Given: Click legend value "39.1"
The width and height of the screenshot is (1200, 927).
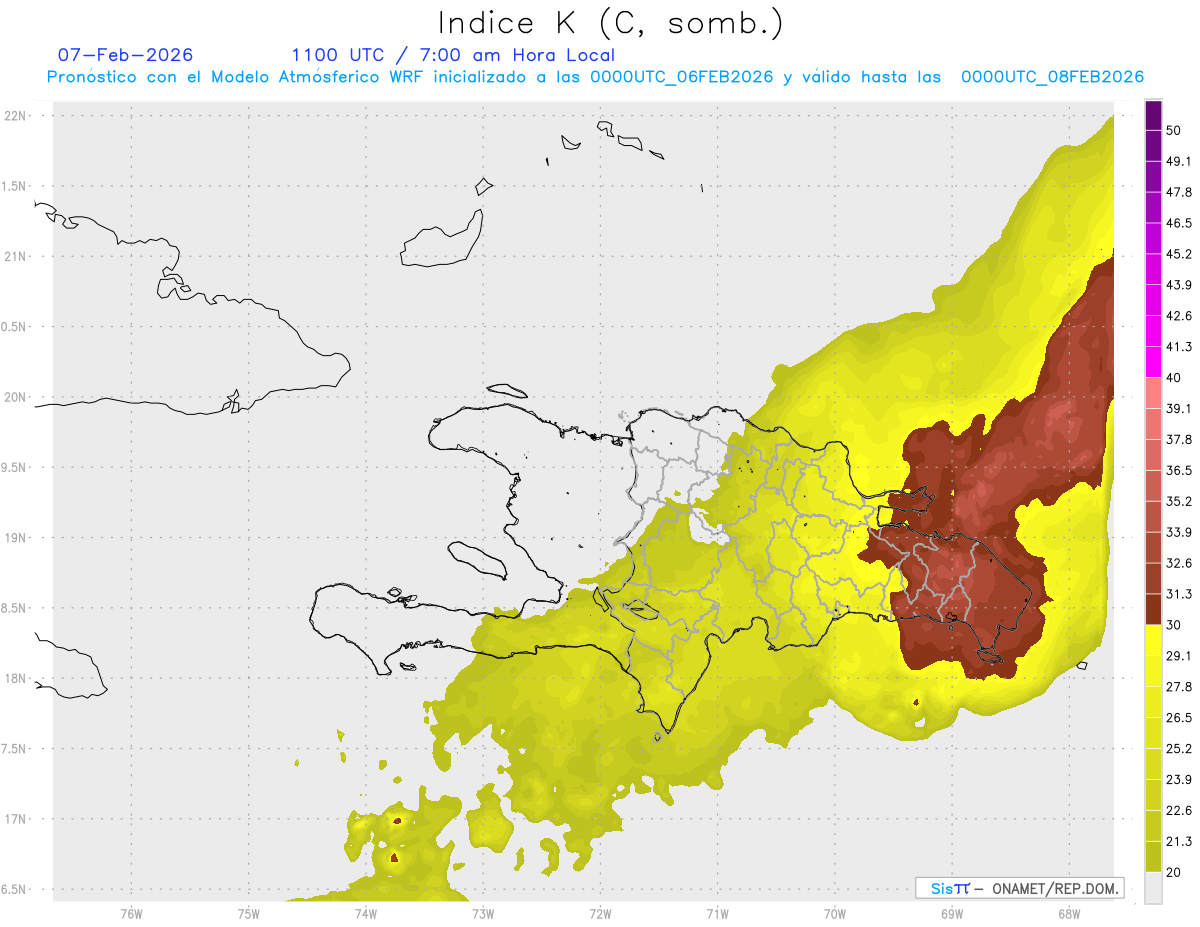Looking at the screenshot, I should click(x=1179, y=409).
